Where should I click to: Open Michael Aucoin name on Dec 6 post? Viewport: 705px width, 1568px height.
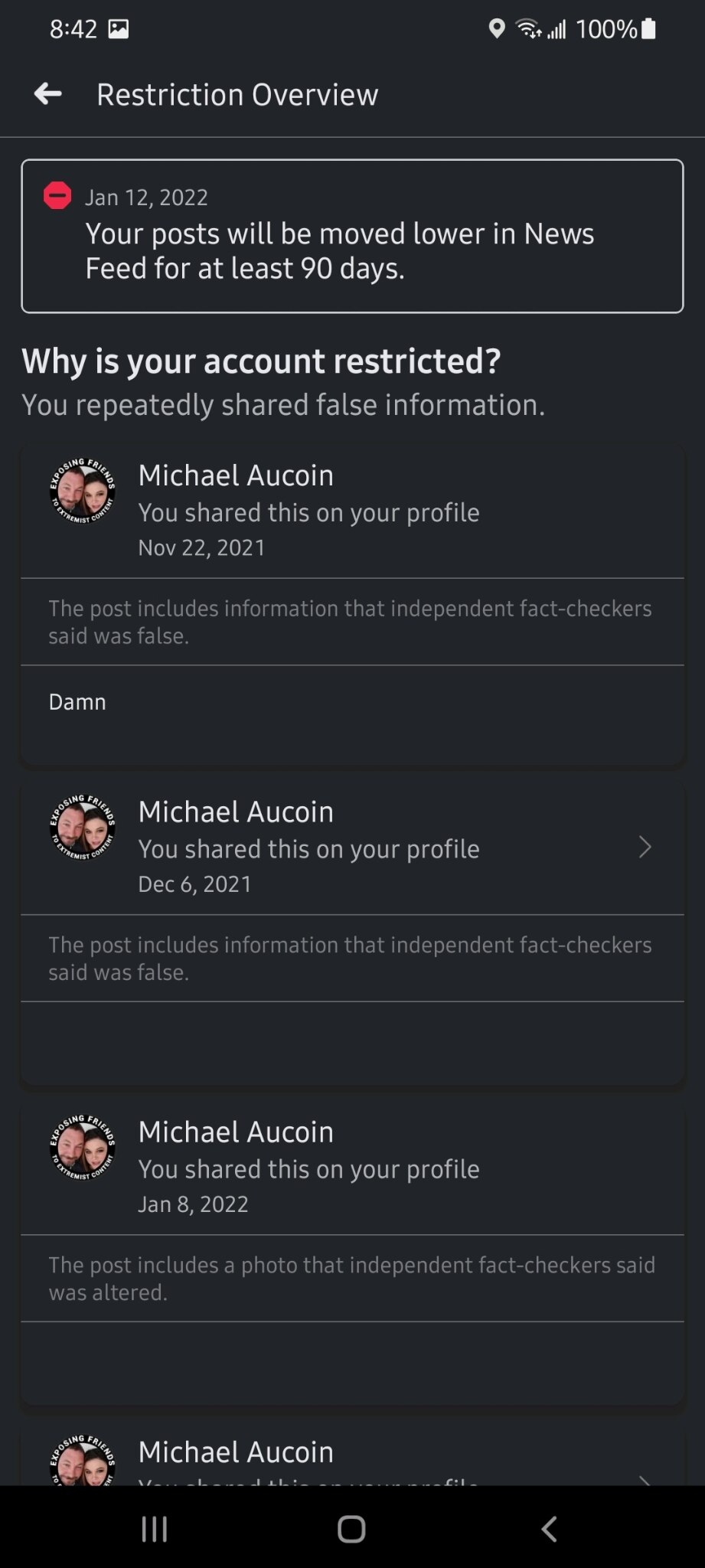236,812
